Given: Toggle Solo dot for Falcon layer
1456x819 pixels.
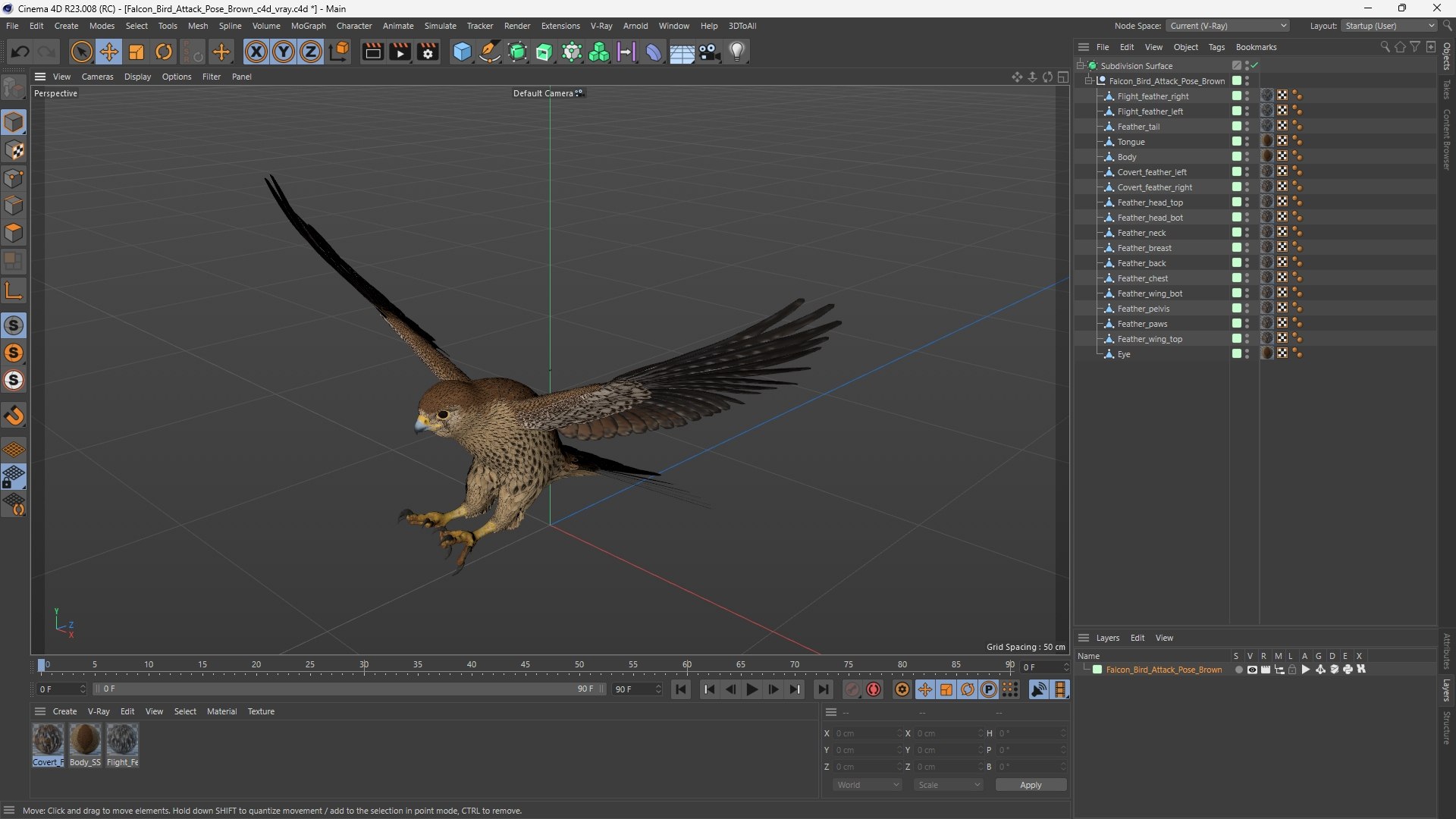Looking at the screenshot, I should [x=1238, y=670].
